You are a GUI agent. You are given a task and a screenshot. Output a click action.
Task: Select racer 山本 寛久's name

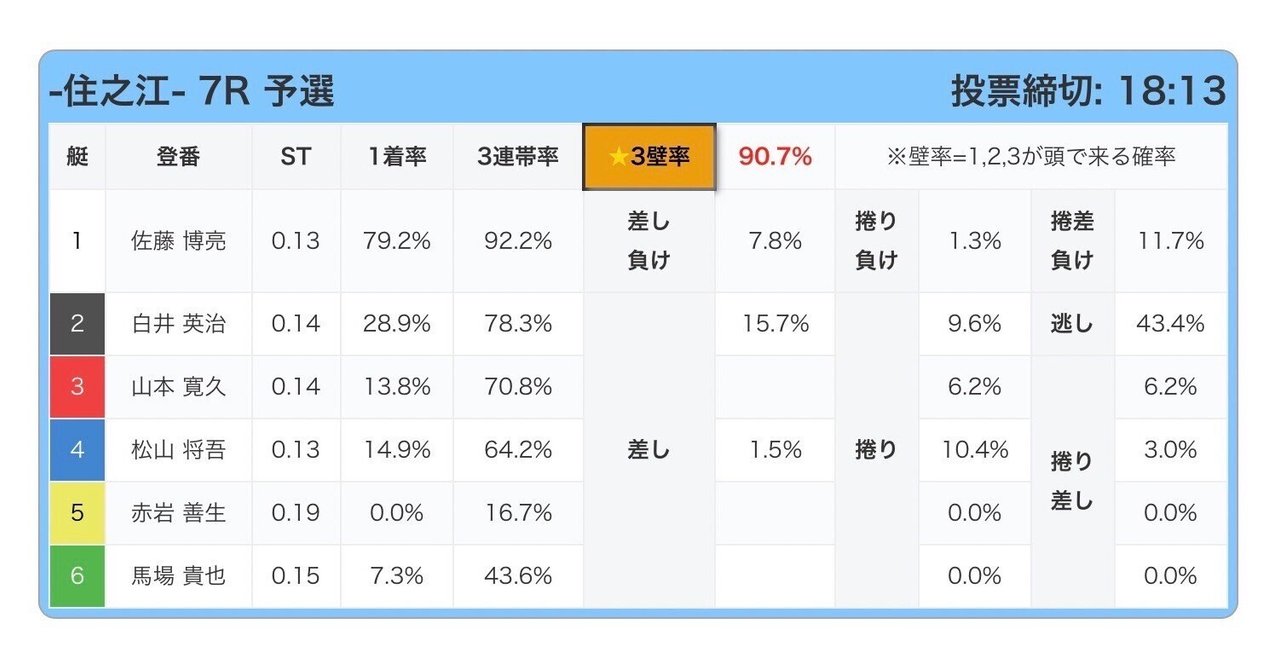[178, 387]
